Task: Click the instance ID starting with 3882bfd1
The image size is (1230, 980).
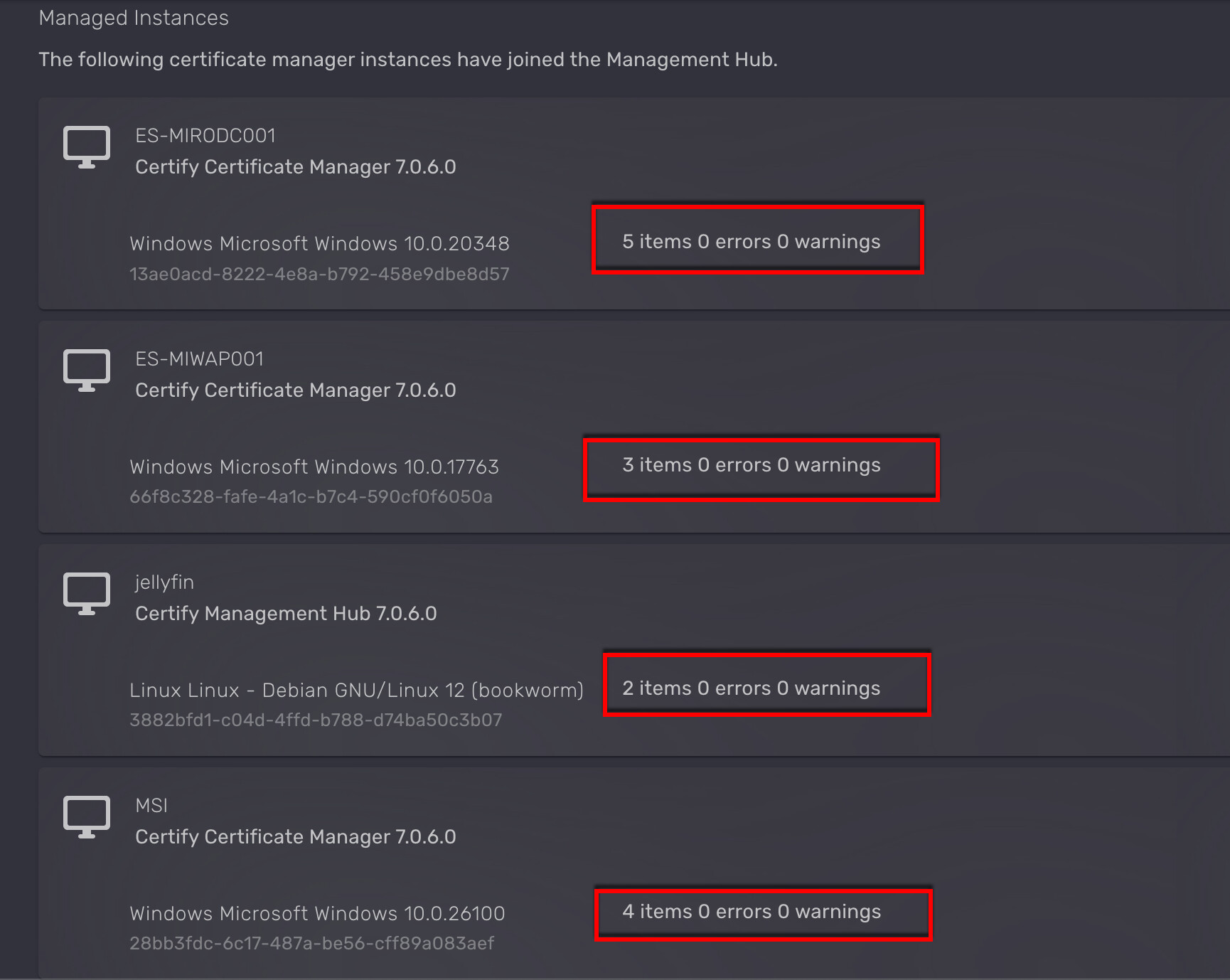Action: tap(316, 720)
